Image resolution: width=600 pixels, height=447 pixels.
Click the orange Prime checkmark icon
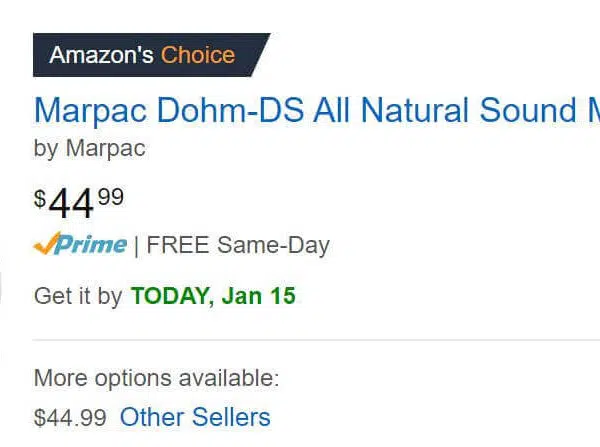point(47,243)
